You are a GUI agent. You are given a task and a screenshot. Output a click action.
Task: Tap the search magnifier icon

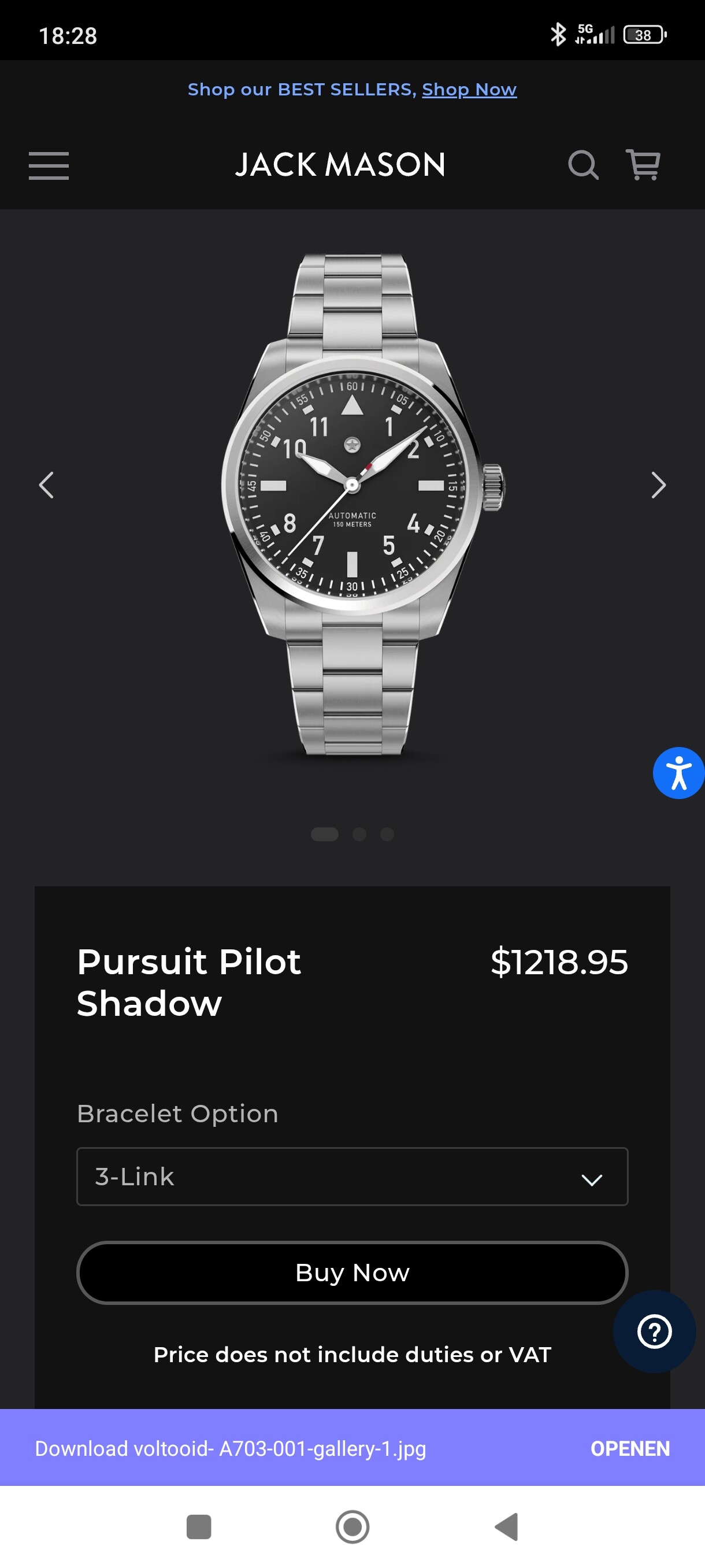click(582, 165)
